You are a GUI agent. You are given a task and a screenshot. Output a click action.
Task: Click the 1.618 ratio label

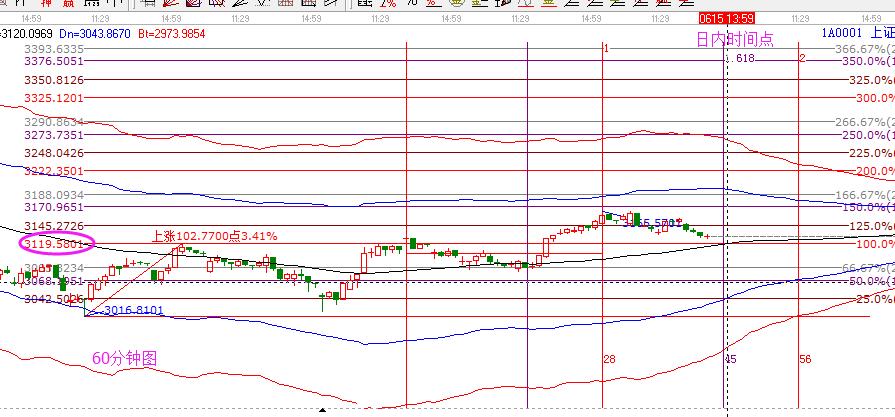coord(741,59)
